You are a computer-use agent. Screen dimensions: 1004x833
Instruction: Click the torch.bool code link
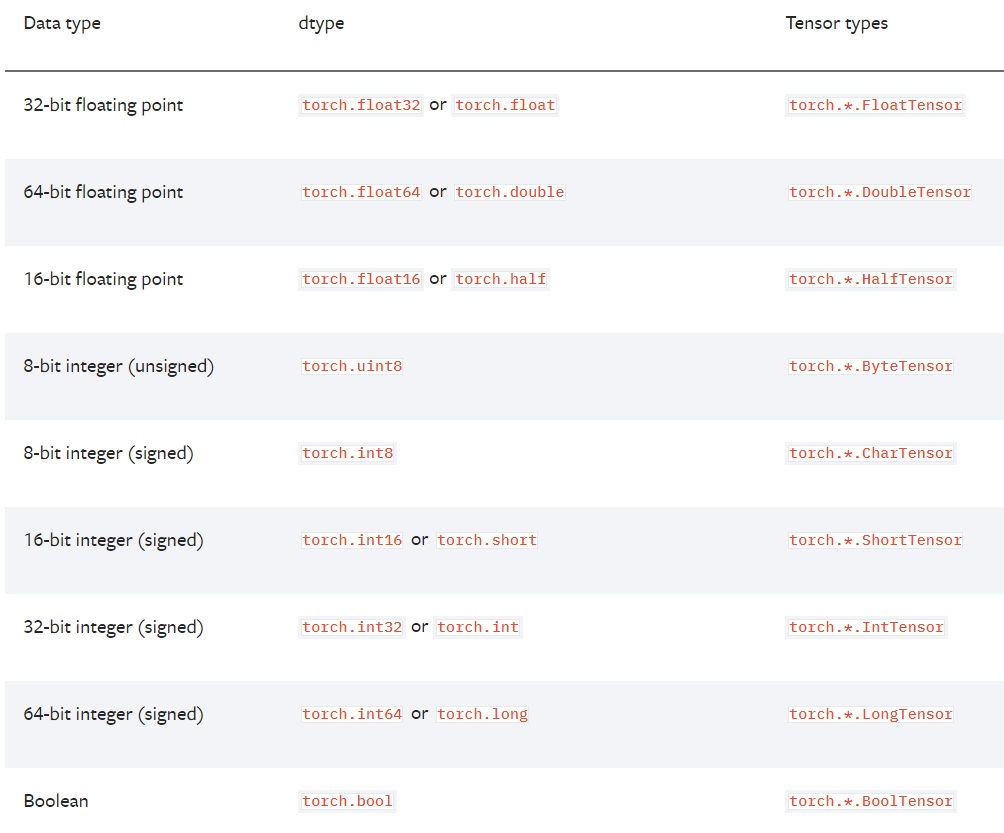click(347, 801)
